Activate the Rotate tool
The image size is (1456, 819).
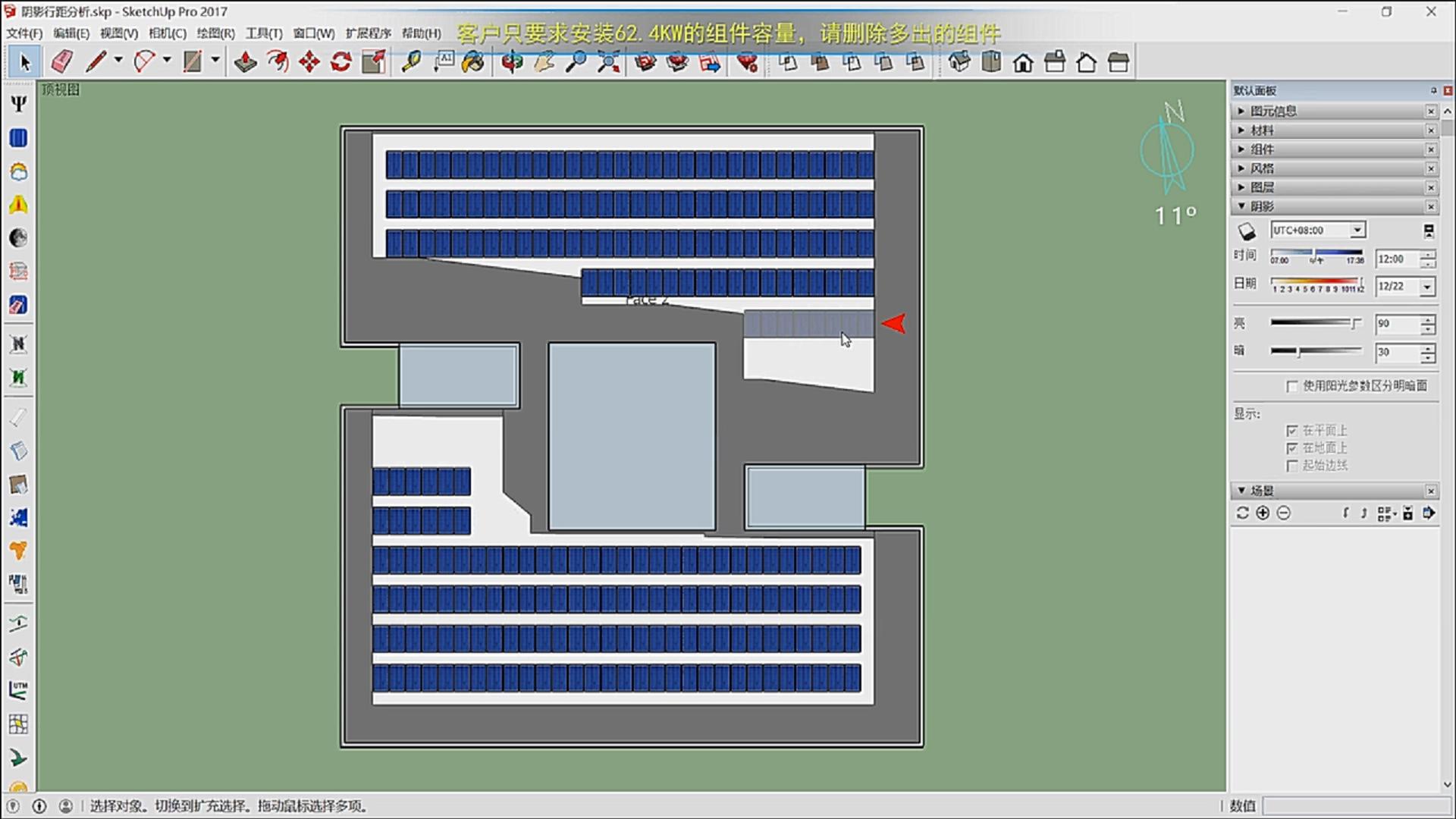pos(341,62)
